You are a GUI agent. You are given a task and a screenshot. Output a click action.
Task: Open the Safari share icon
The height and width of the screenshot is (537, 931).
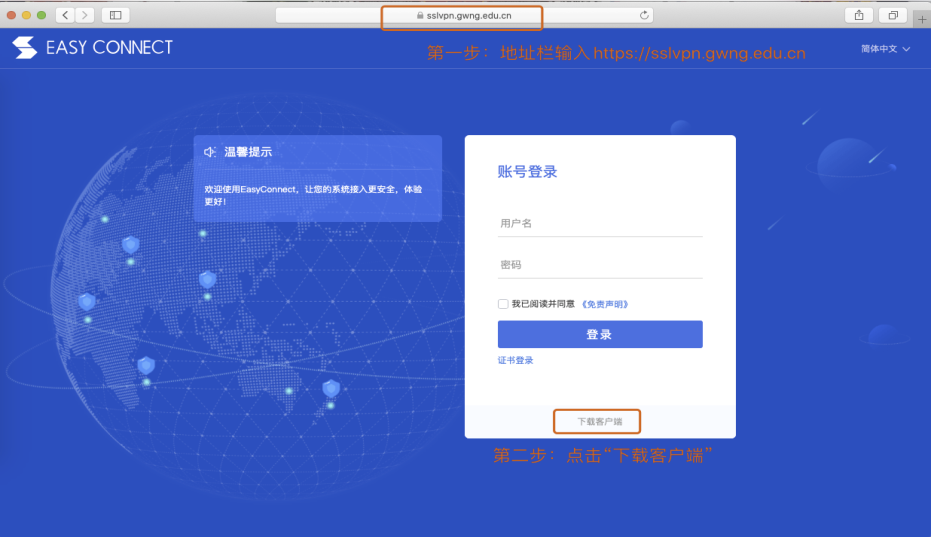pos(859,15)
